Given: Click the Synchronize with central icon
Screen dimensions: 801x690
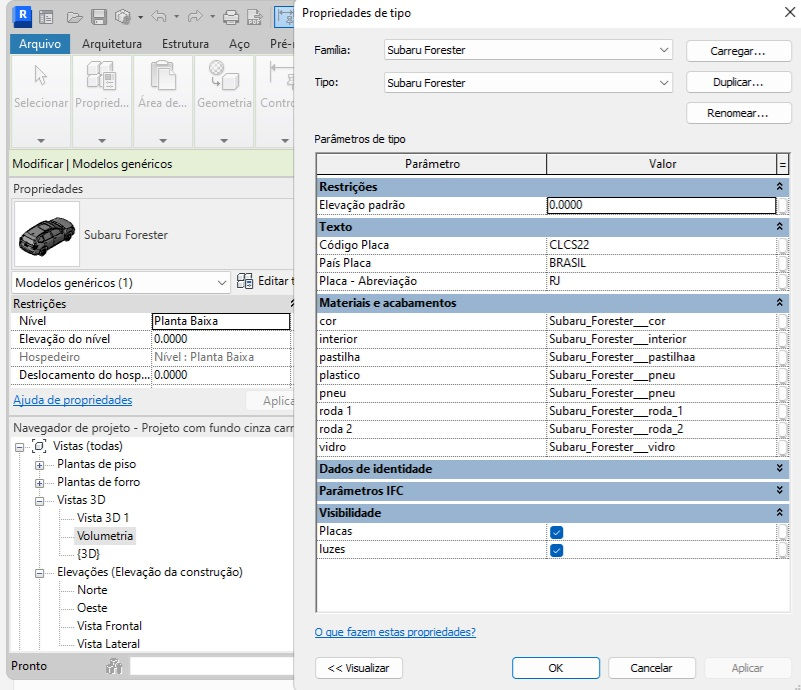Looking at the screenshot, I should [x=123, y=17].
